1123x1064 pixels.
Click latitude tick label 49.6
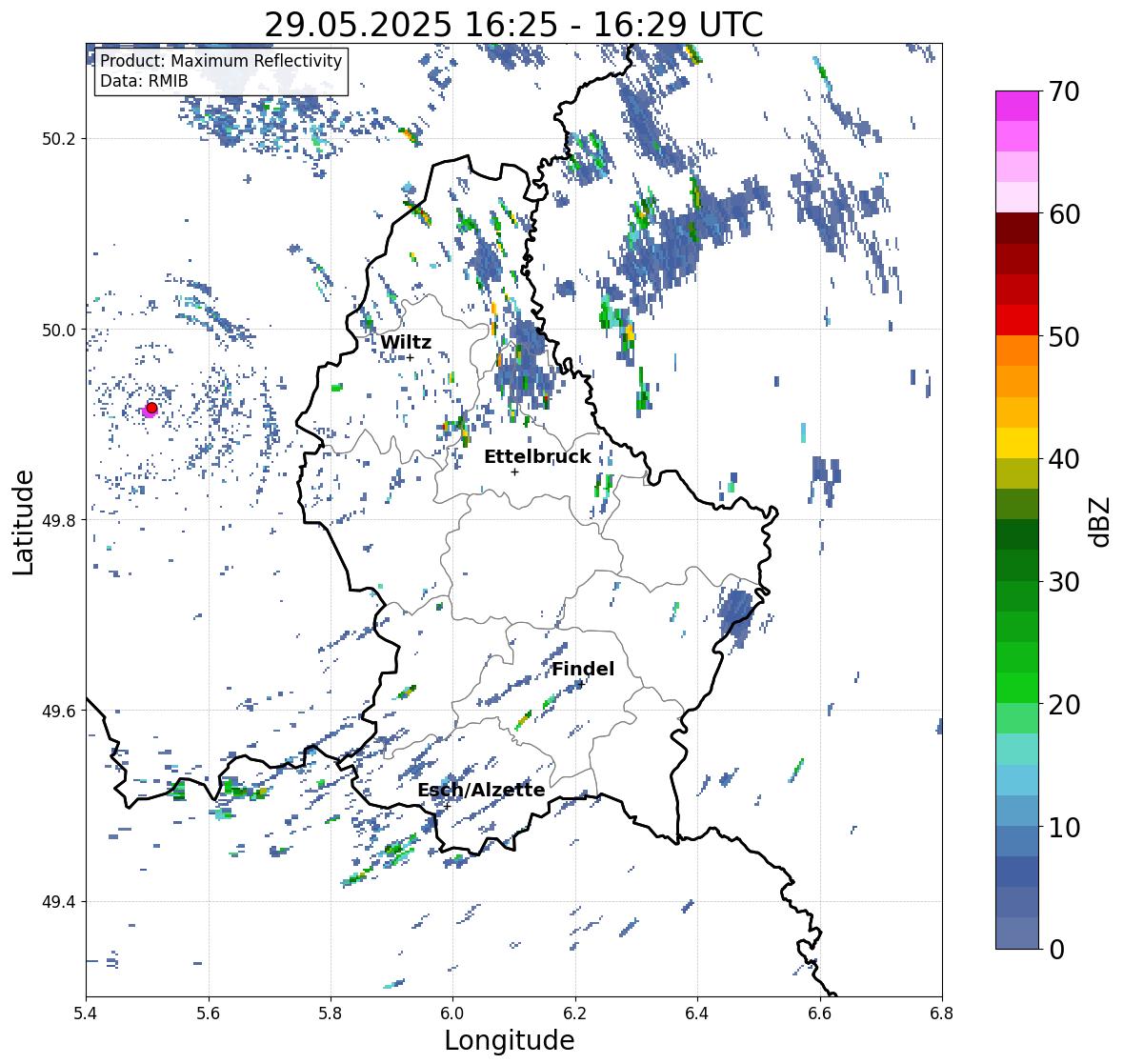(x=59, y=711)
